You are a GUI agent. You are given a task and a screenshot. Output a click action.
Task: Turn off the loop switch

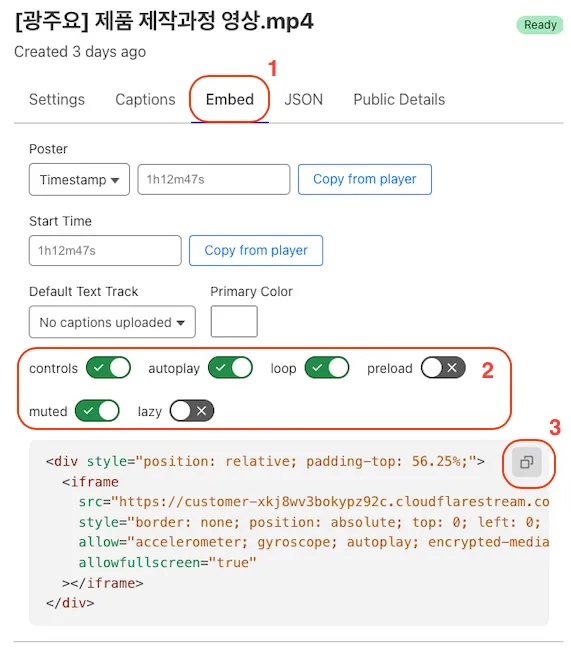[x=327, y=368]
